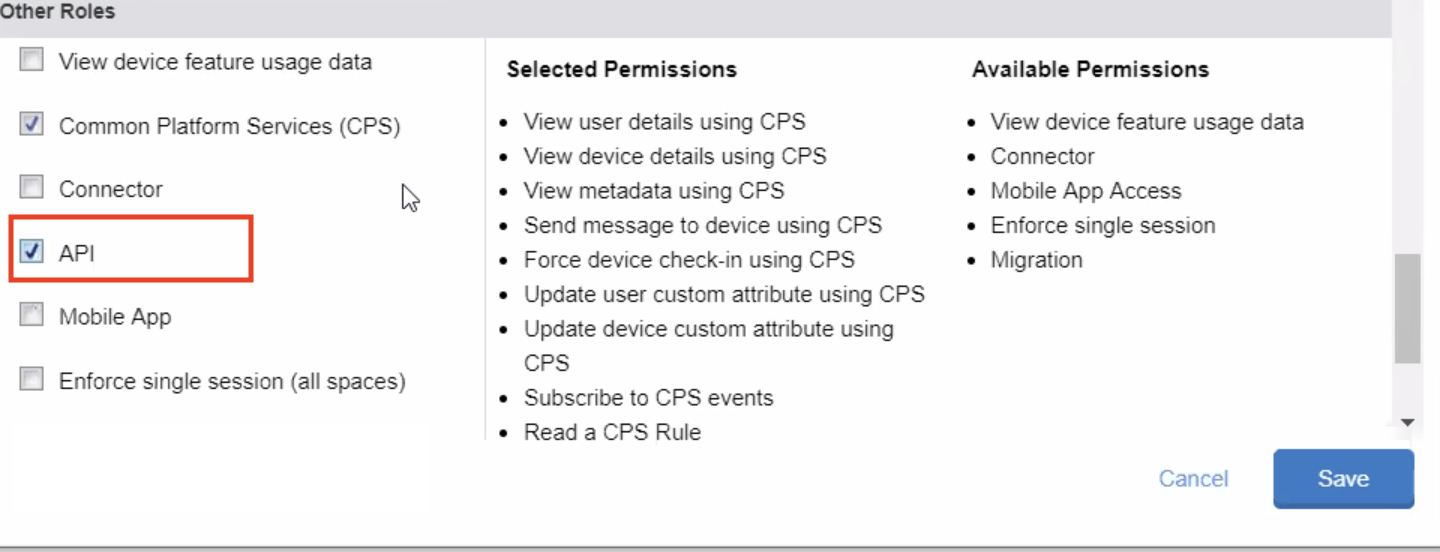Click 'Read a CPS Rule' list item

[612, 432]
